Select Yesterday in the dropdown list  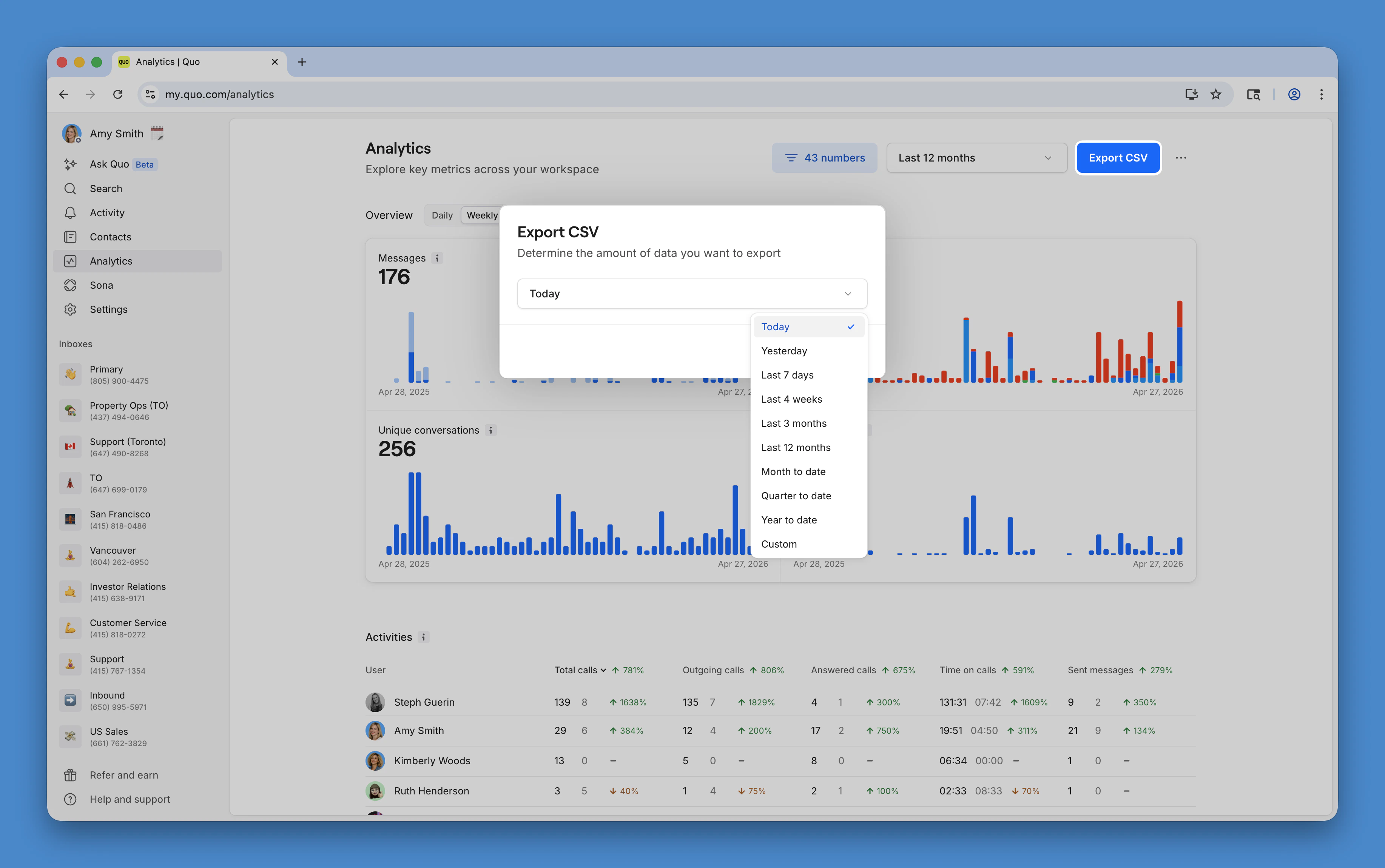click(x=808, y=351)
